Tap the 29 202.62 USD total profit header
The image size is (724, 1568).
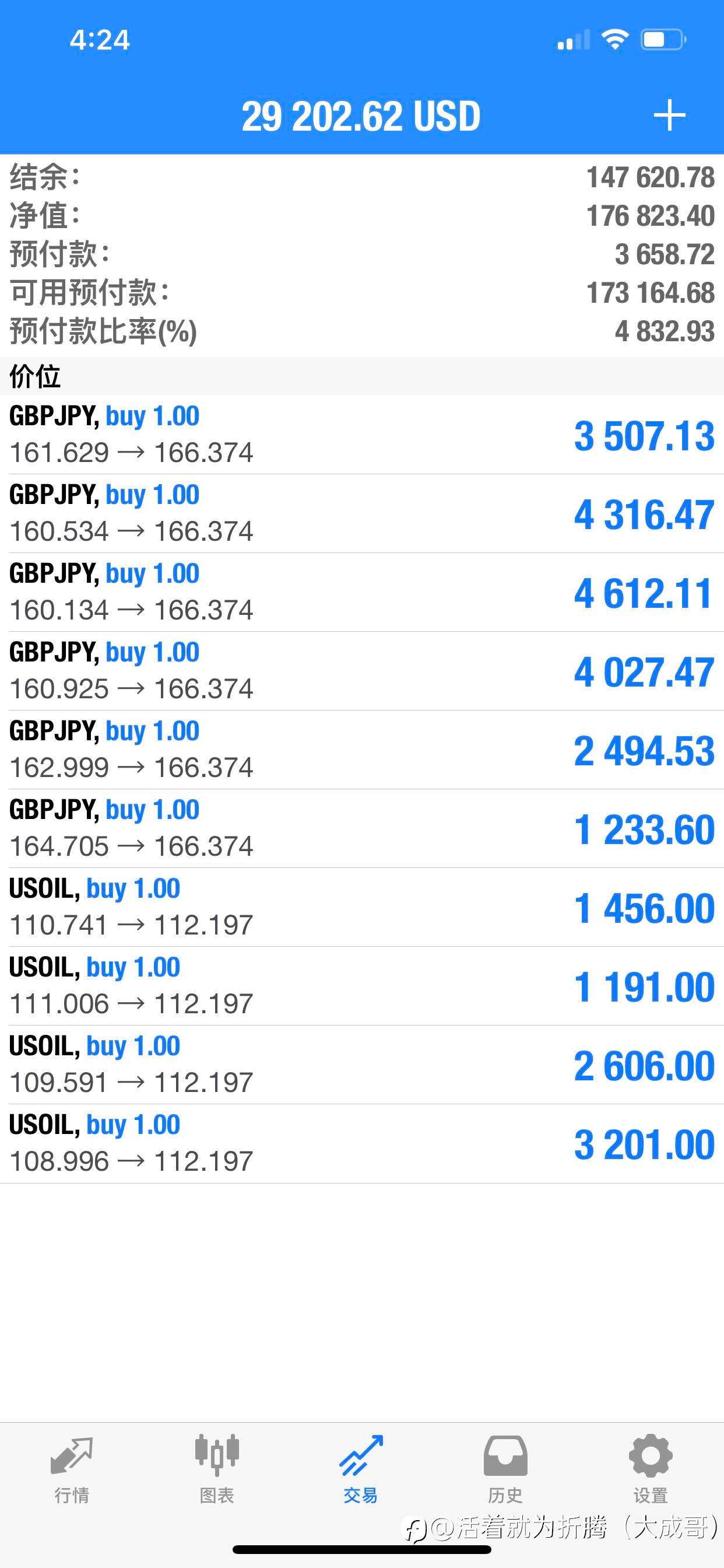click(361, 116)
